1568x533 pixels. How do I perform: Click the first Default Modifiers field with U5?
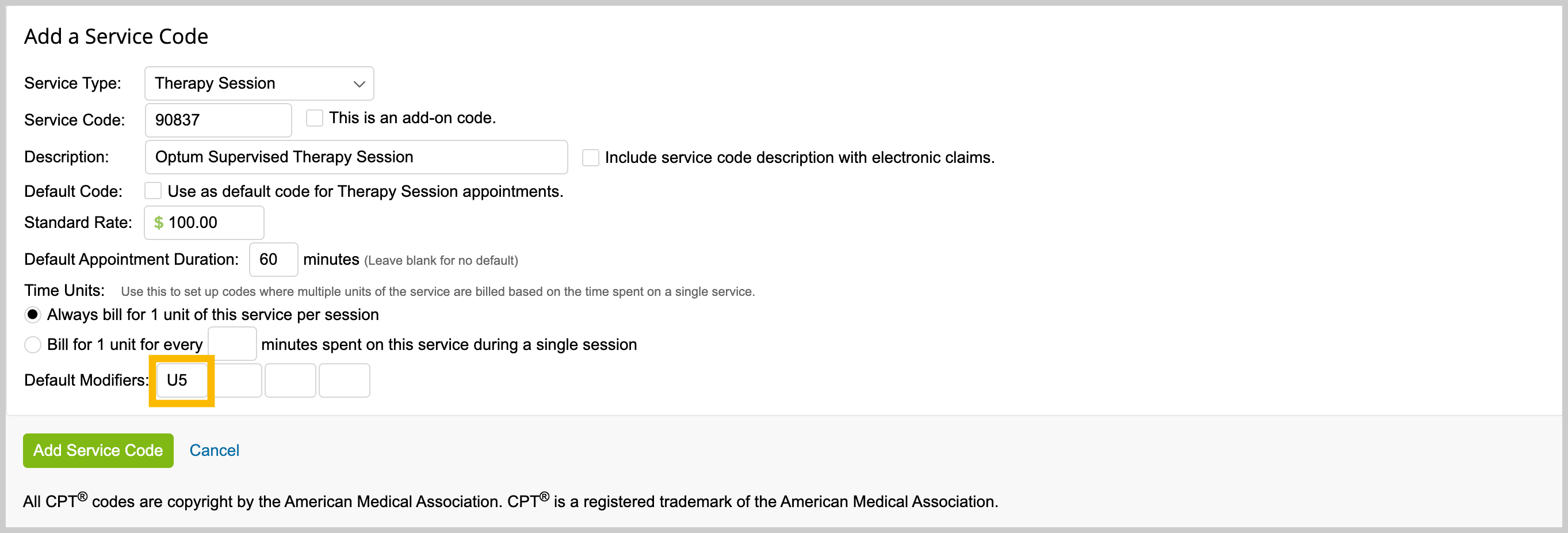(x=182, y=380)
